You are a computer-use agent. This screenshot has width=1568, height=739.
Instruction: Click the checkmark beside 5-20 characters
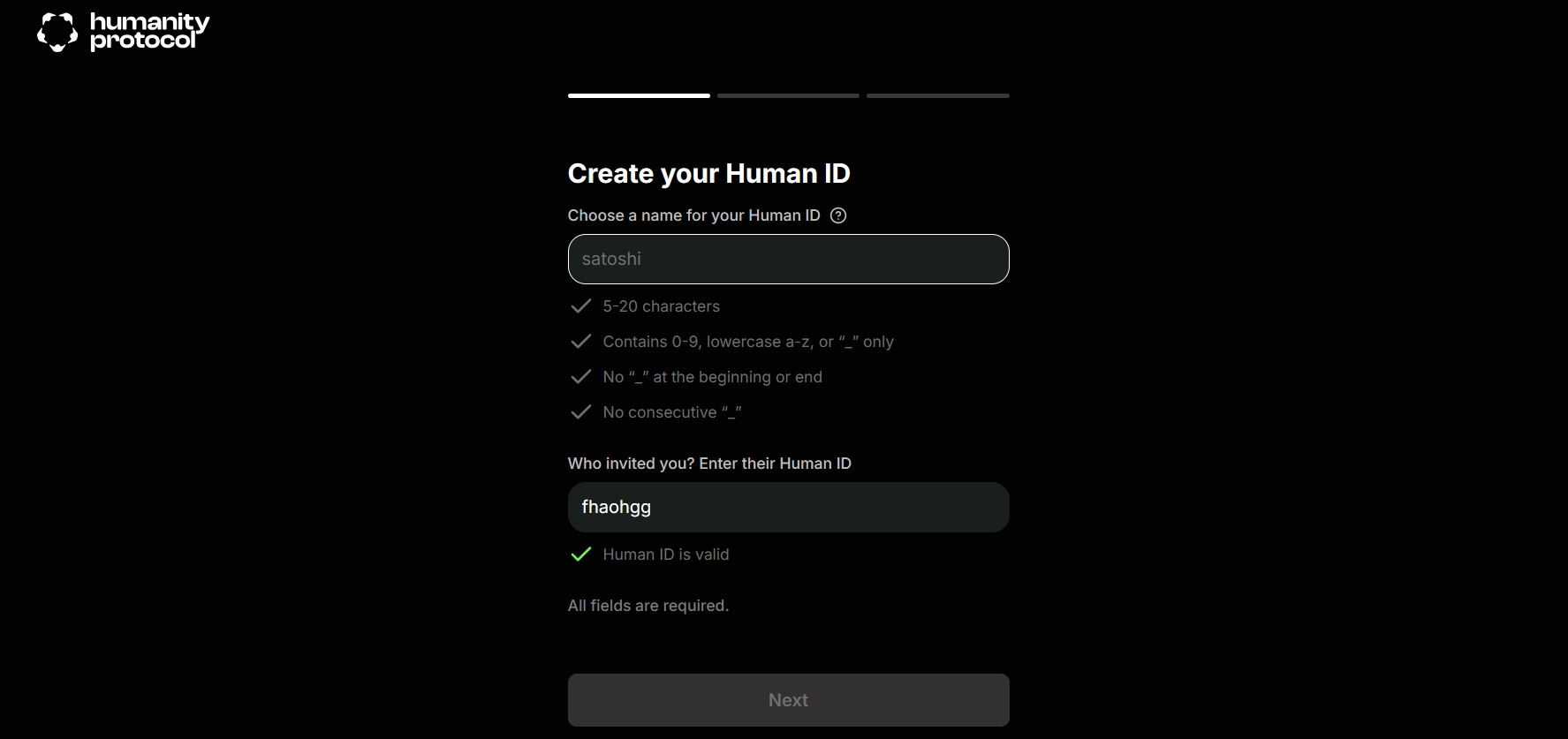(580, 306)
